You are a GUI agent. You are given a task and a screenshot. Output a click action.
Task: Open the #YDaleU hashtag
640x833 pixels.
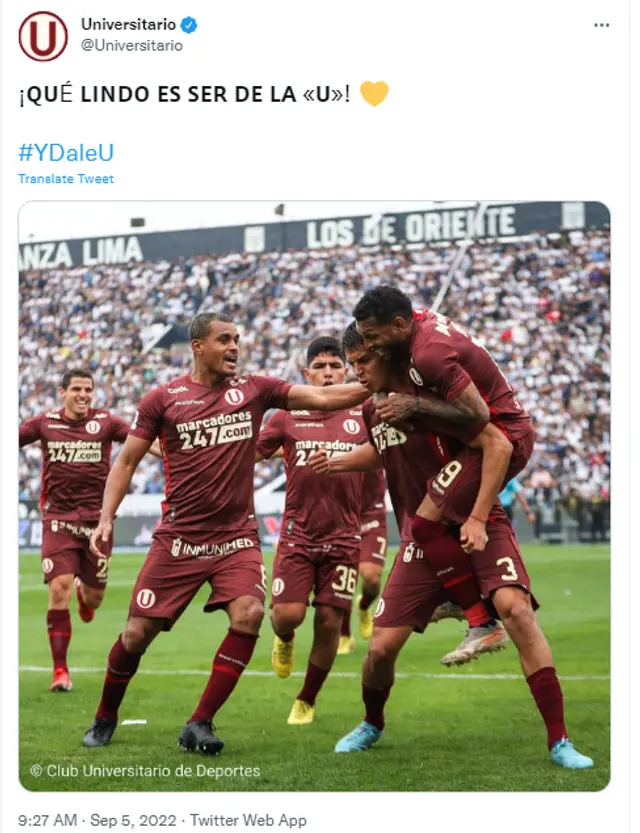tap(66, 152)
